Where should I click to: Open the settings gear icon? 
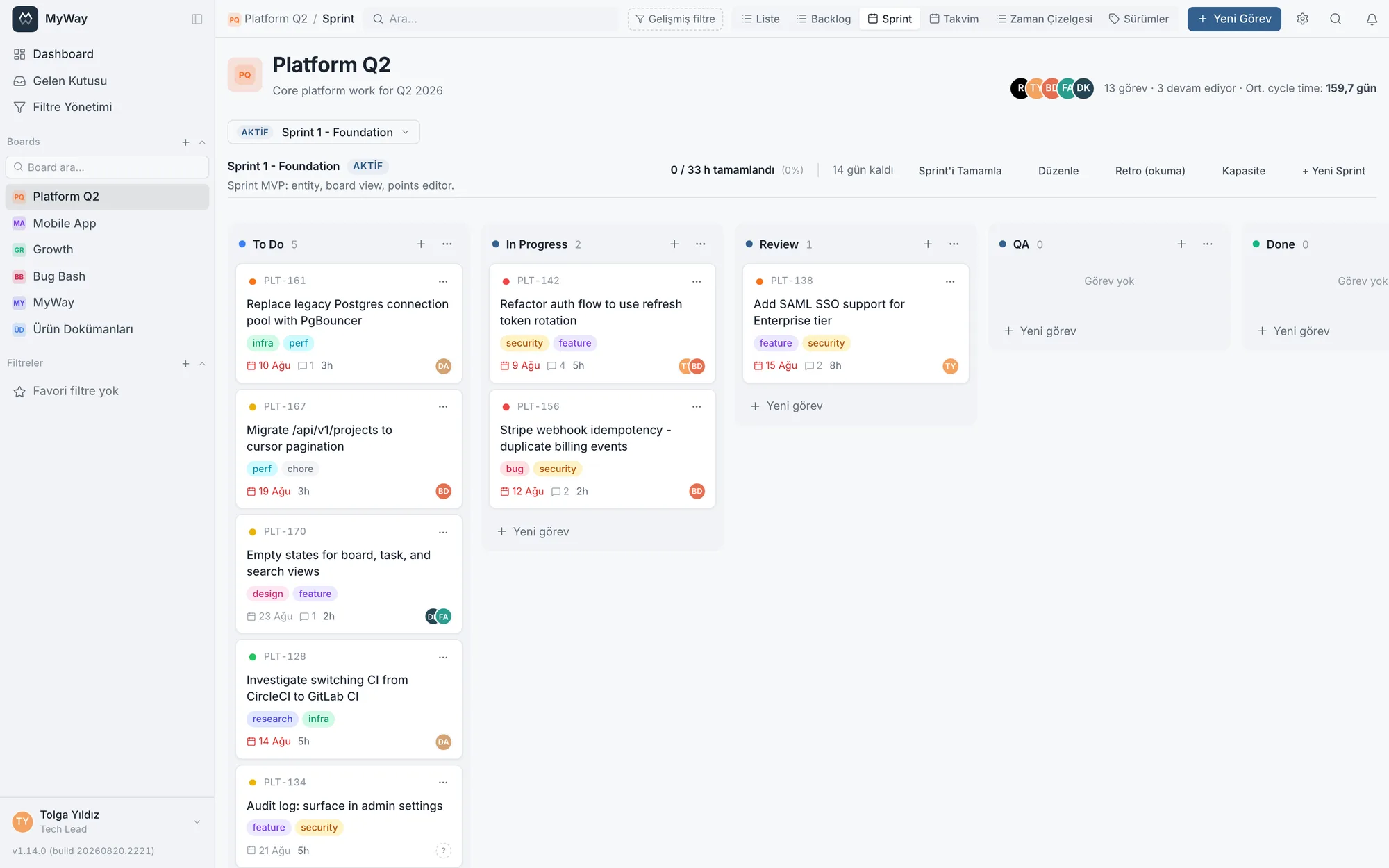click(1302, 19)
